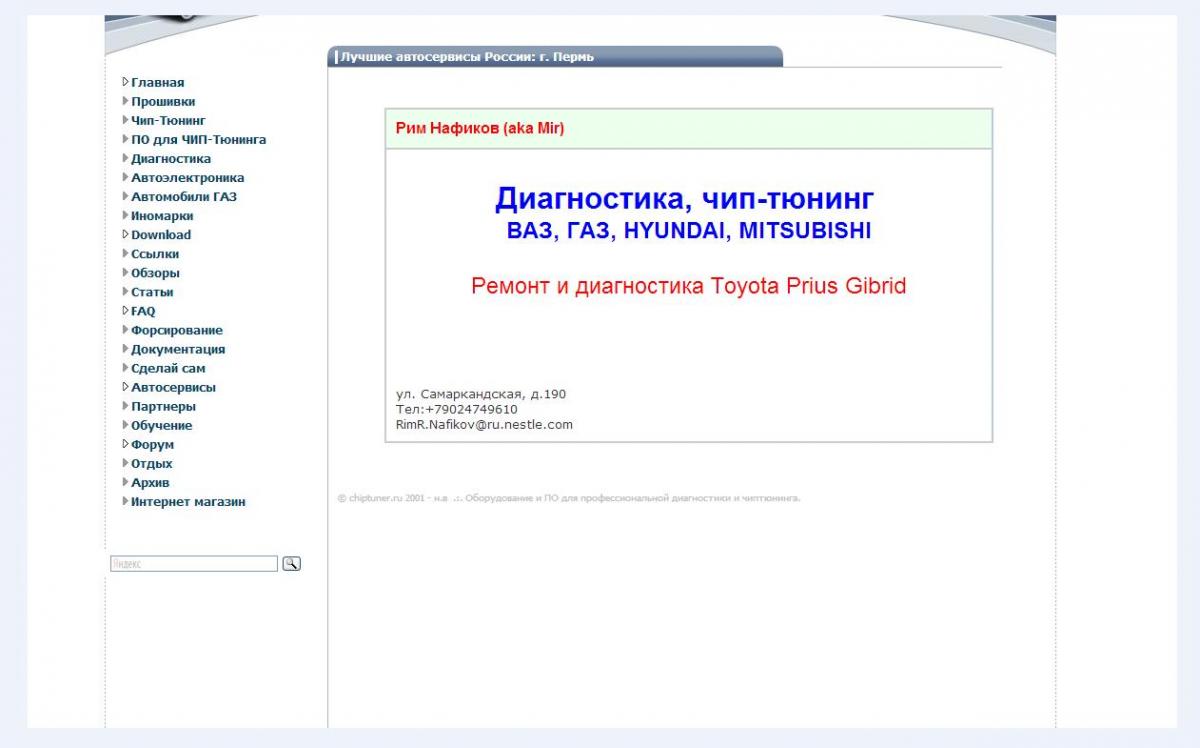Open the Прошивки menu item
This screenshot has width=1200, height=748.
163,102
